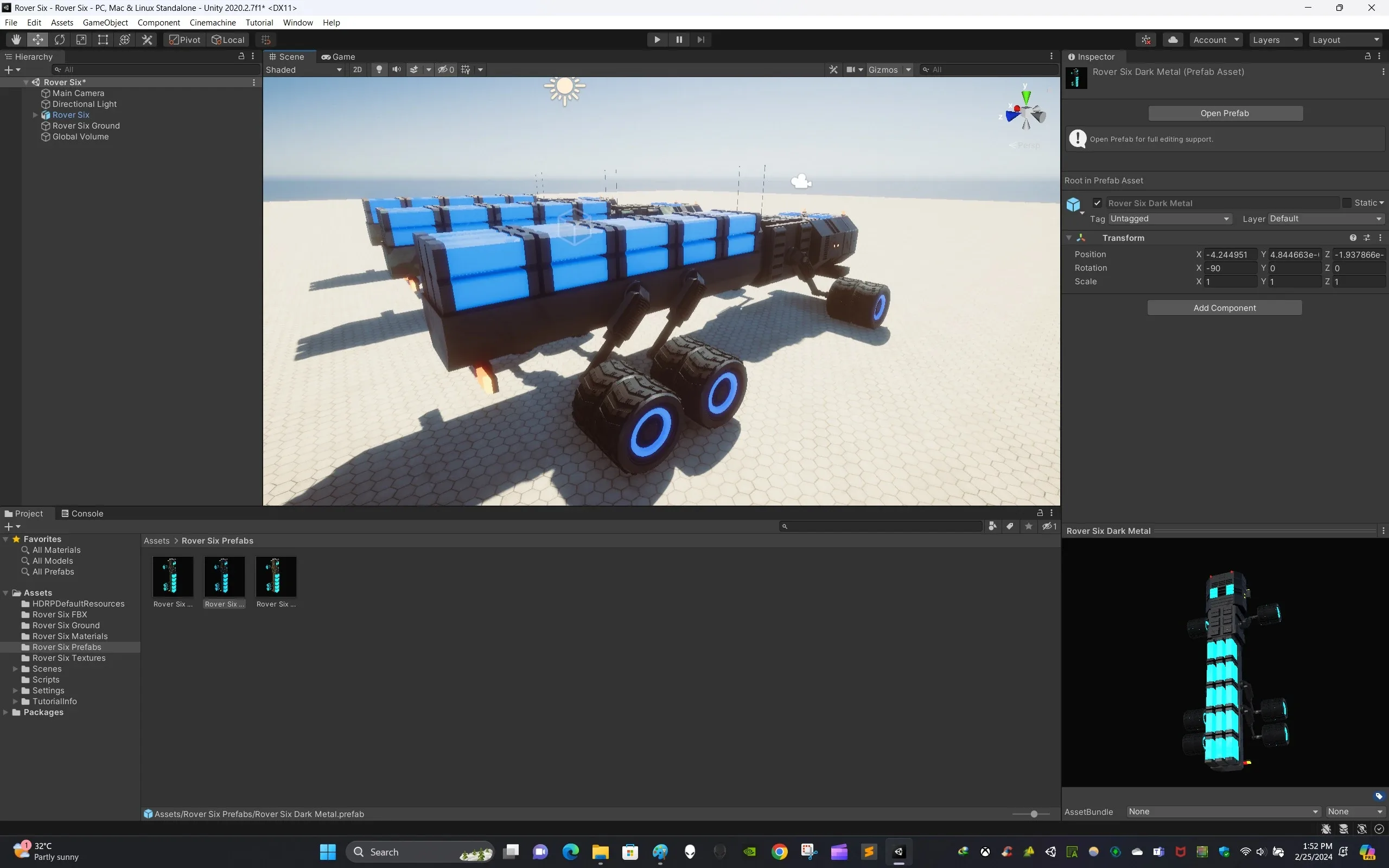Switch to the Game tab
This screenshot has height=868, width=1389.
[339, 56]
